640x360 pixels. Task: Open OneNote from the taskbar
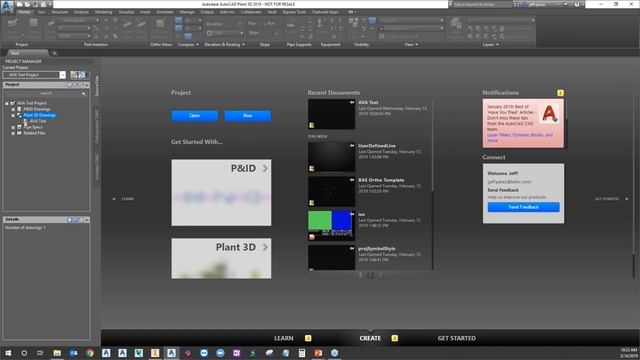click(x=236, y=353)
